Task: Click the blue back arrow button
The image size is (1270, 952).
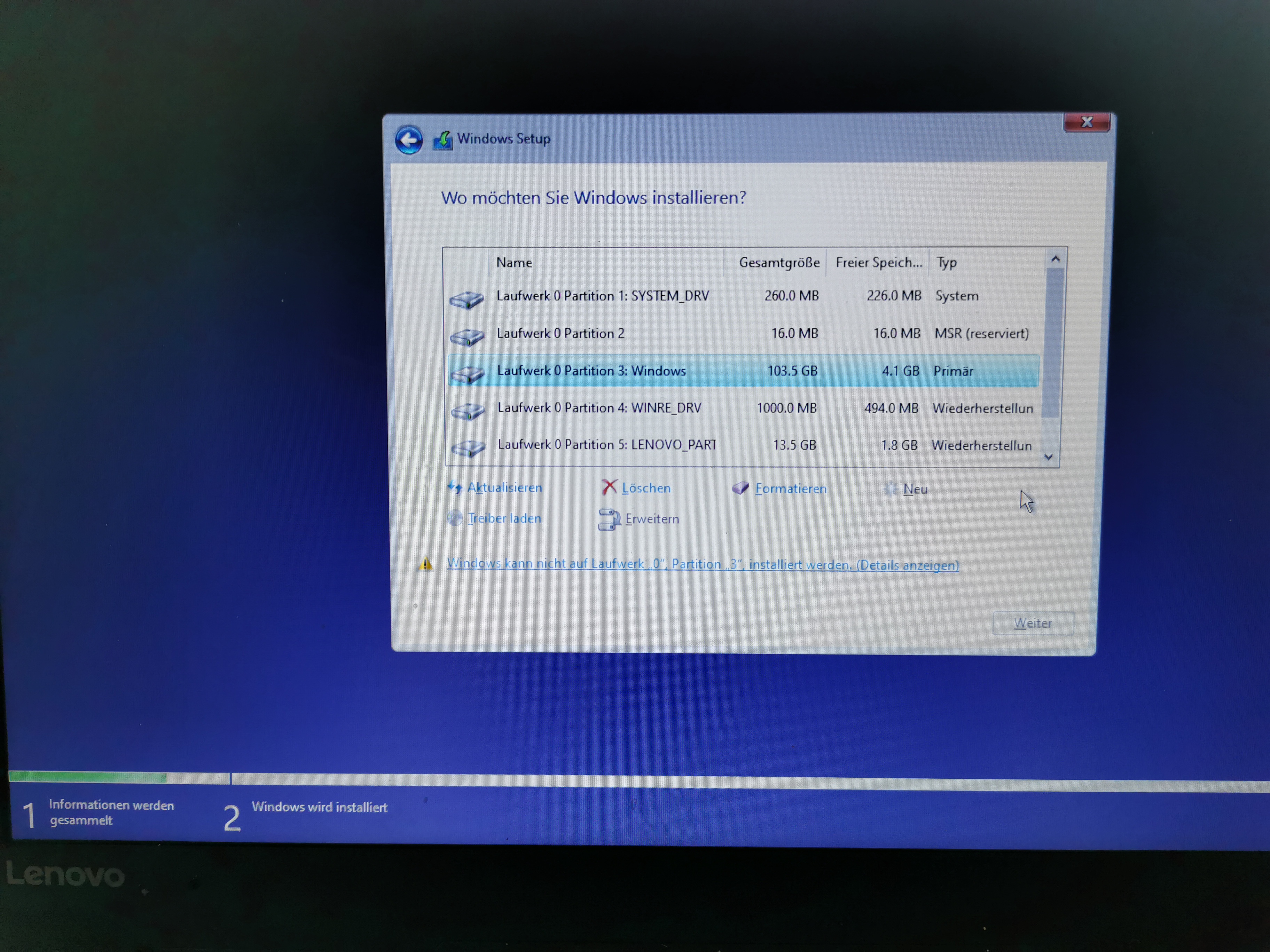Action: click(409, 140)
